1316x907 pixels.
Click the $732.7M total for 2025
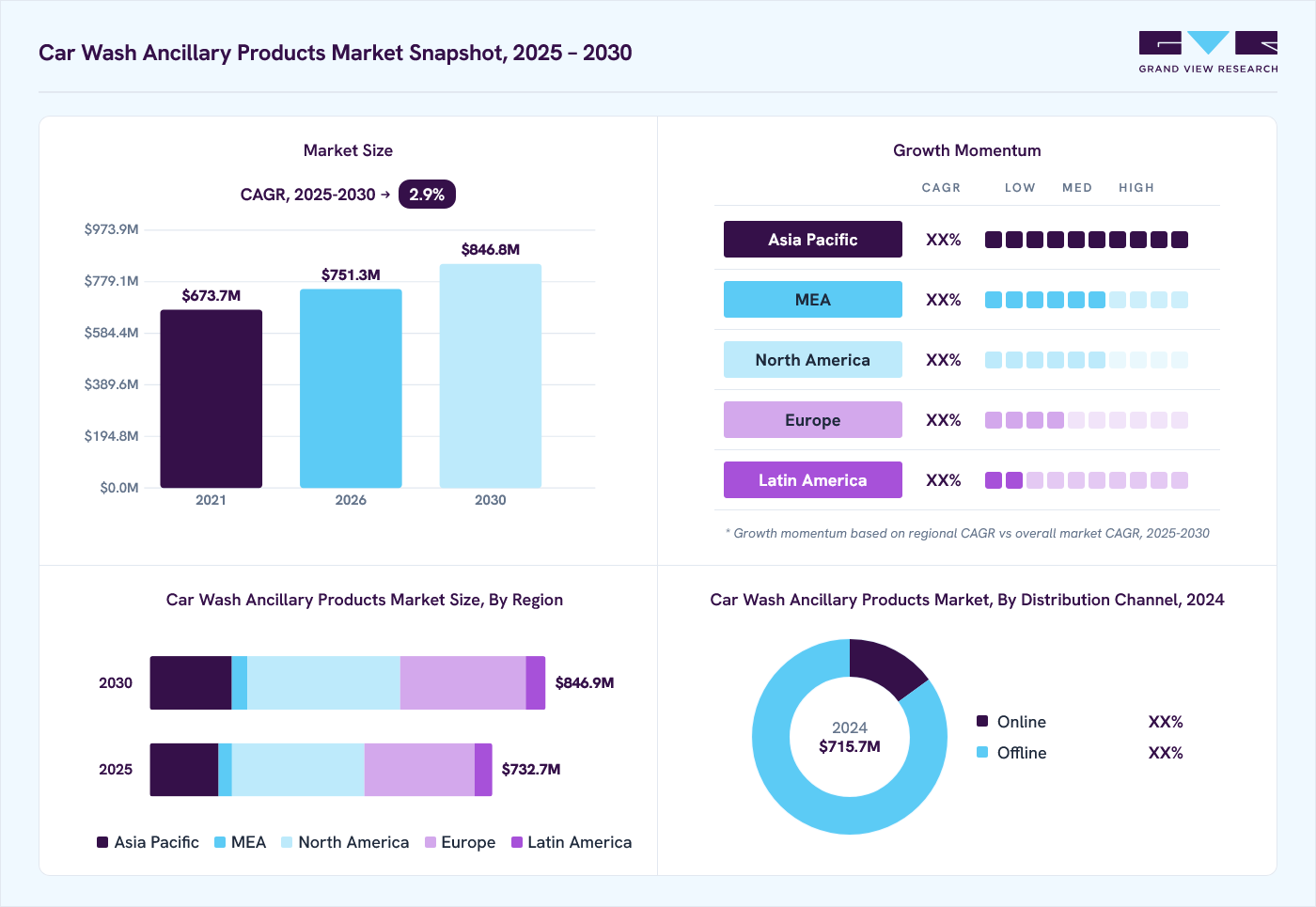[x=531, y=770]
